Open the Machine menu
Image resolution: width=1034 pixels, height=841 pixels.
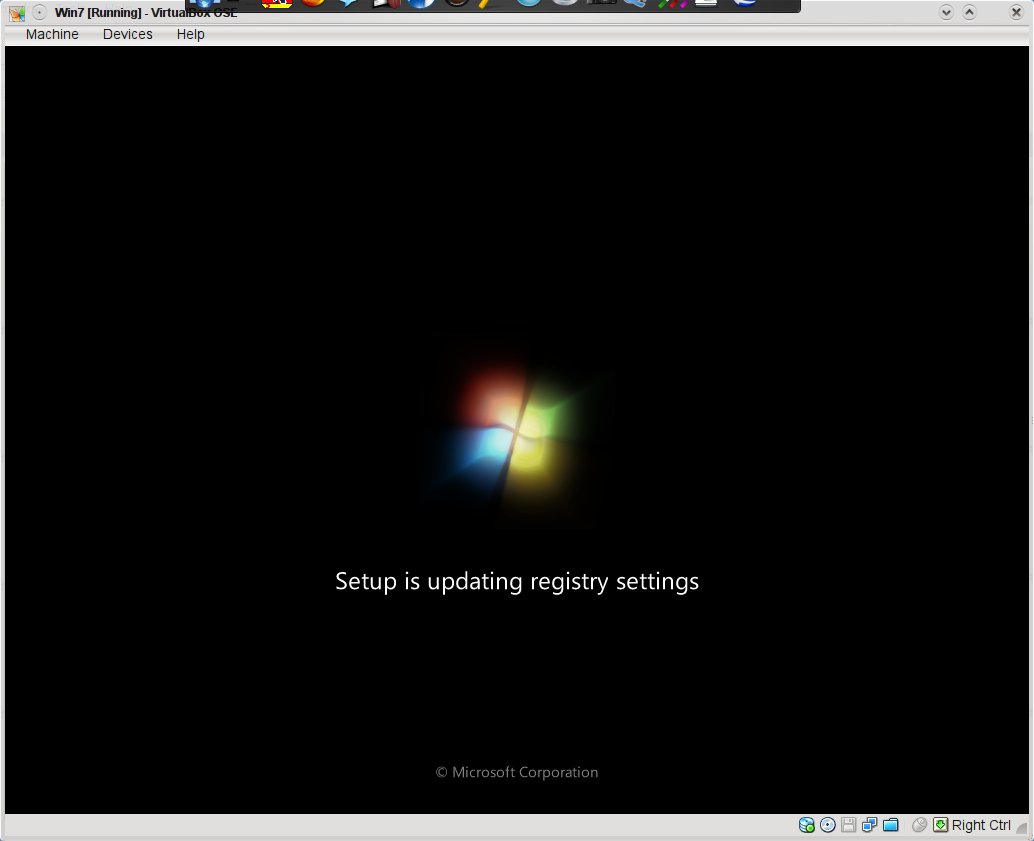tap(52, 34)
